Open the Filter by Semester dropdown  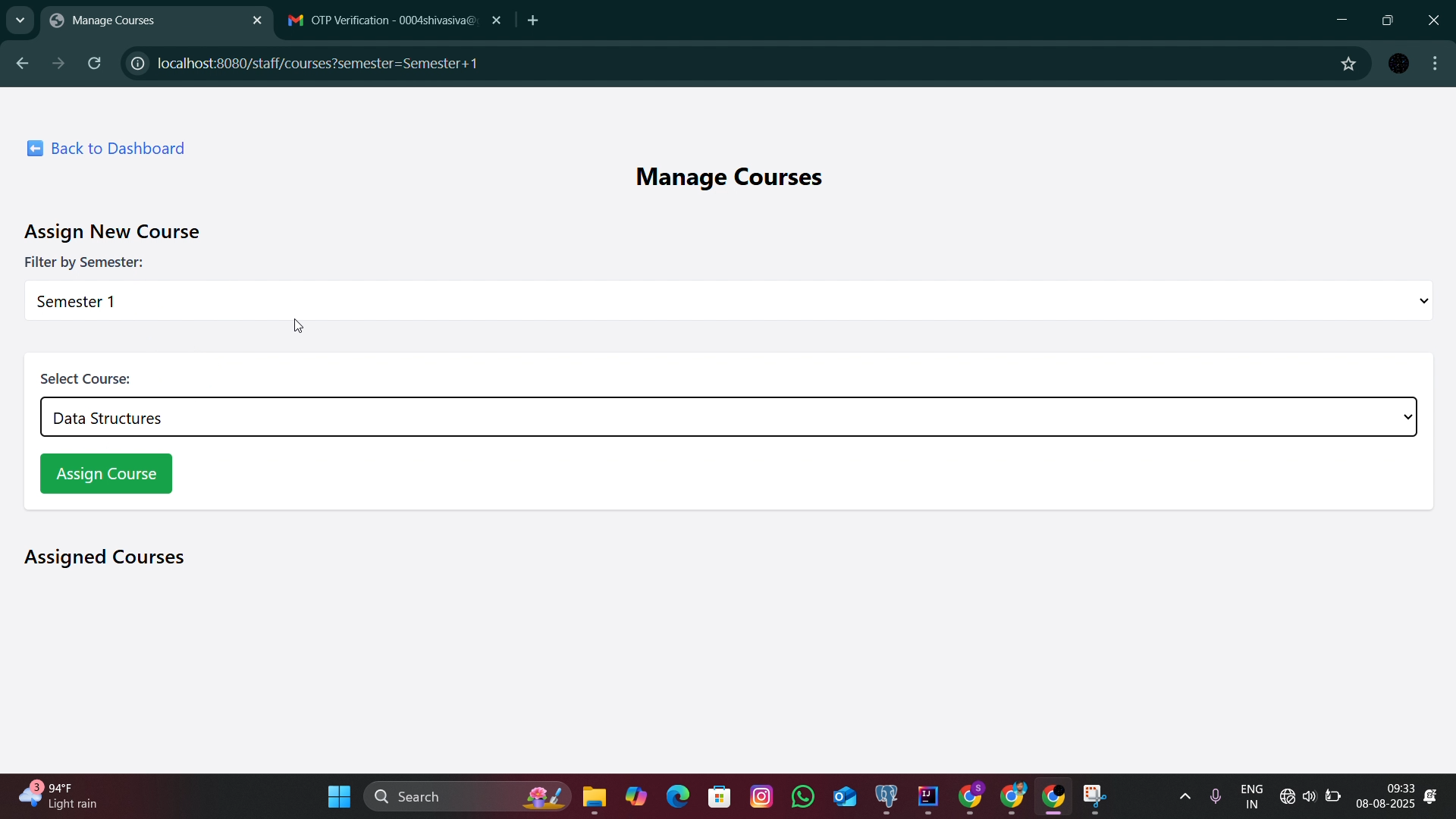728,301
